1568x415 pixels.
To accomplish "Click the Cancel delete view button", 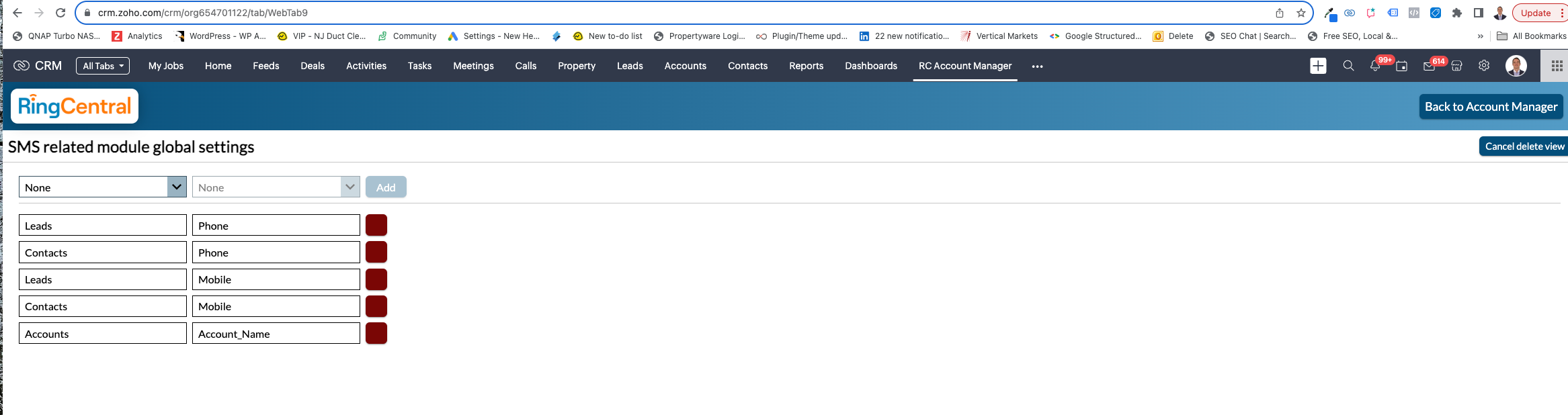I will click(x=1524, y=146).
